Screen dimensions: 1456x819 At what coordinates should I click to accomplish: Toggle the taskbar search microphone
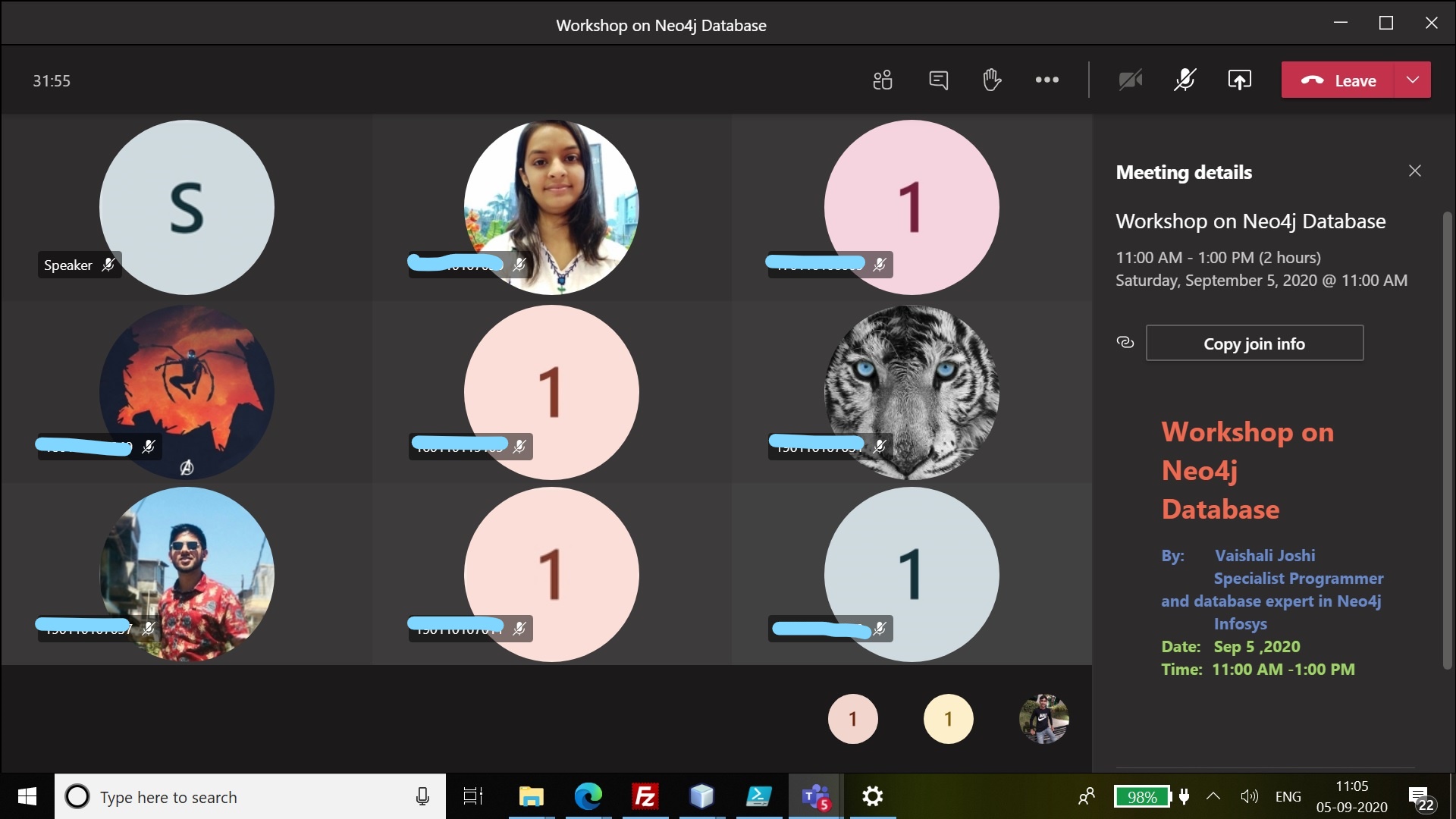[x=422, y=797]
